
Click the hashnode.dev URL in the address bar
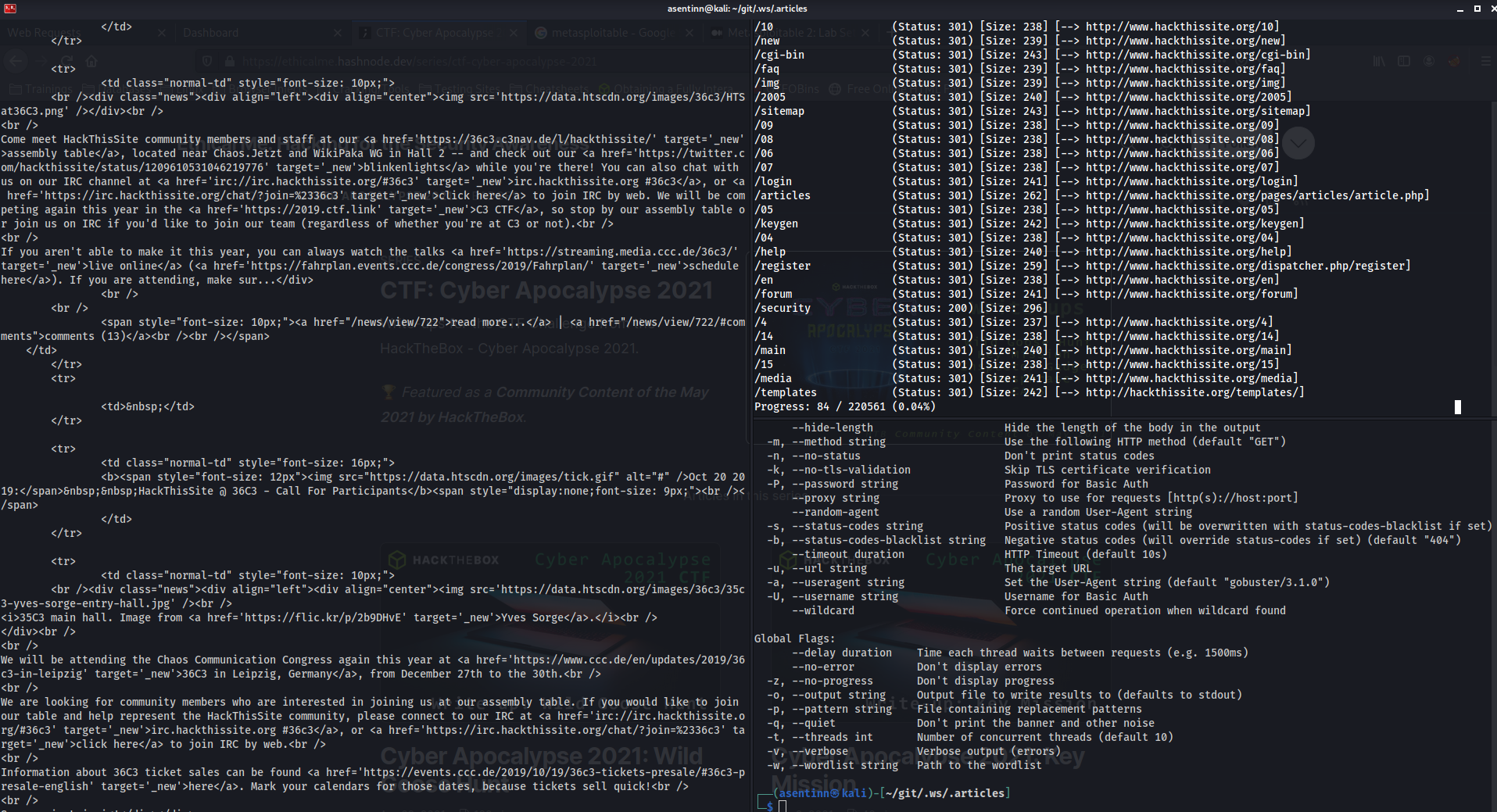coord(419,61)
